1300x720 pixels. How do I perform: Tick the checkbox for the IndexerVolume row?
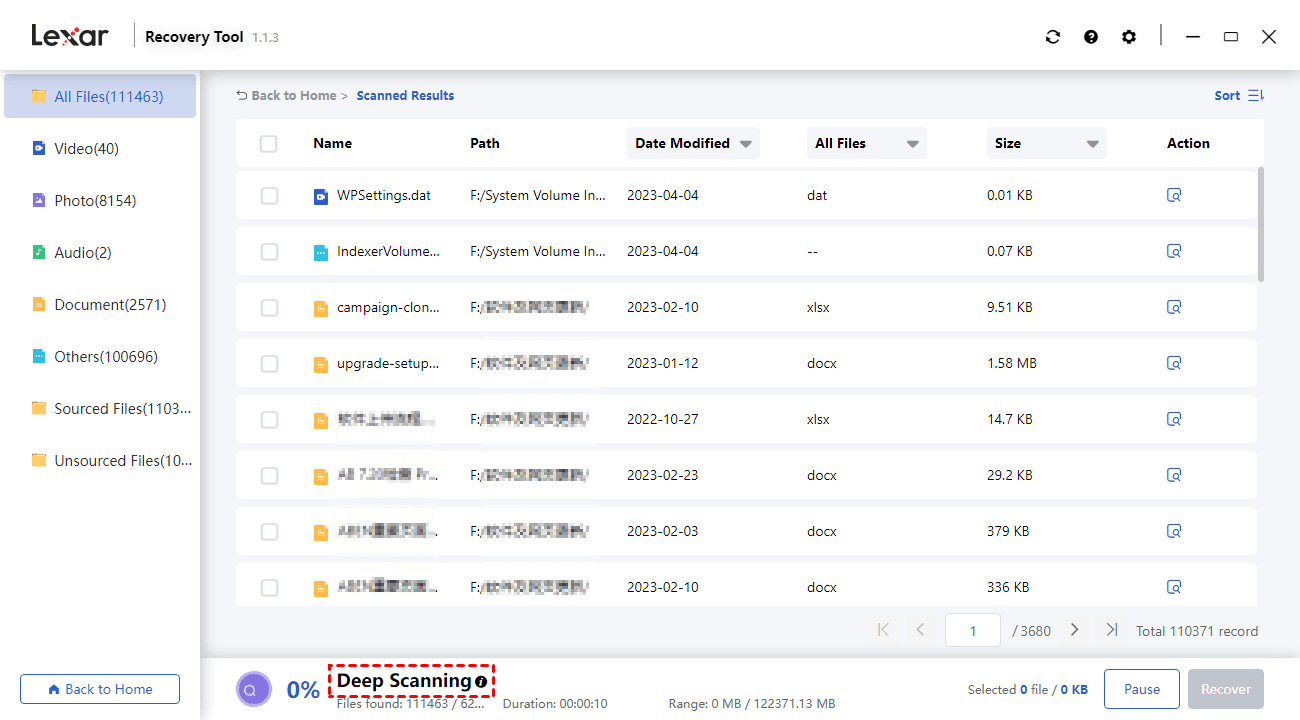coord(269,252)
